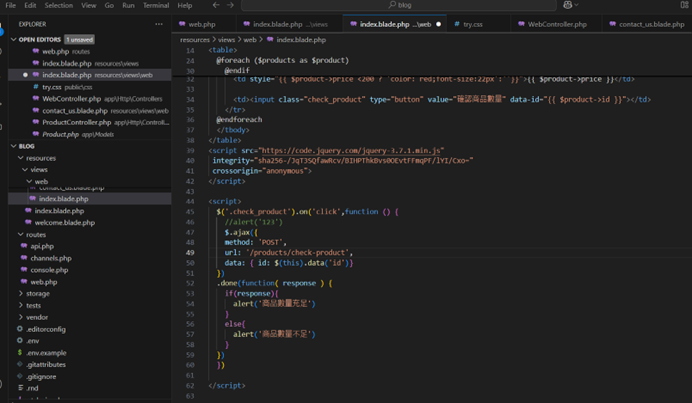Switch to the WebController.php tab
This screenshot has height=403, width=692.
(x=557, y=24)
